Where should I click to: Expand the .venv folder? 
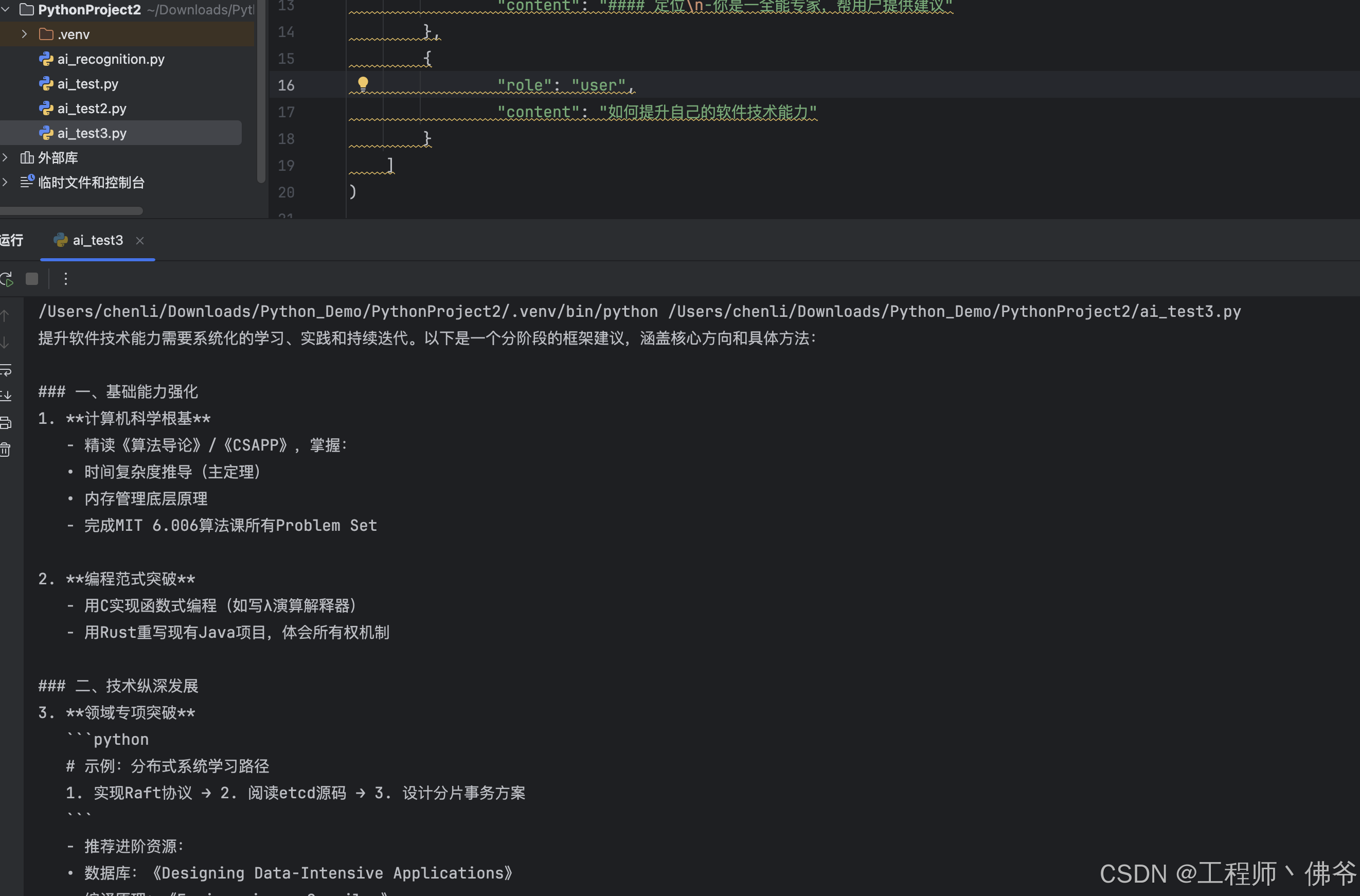pyautogui.click(x=24, y=34)
